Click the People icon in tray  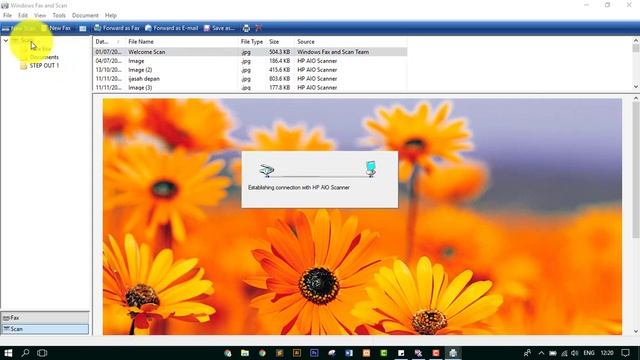click(527, 353)
